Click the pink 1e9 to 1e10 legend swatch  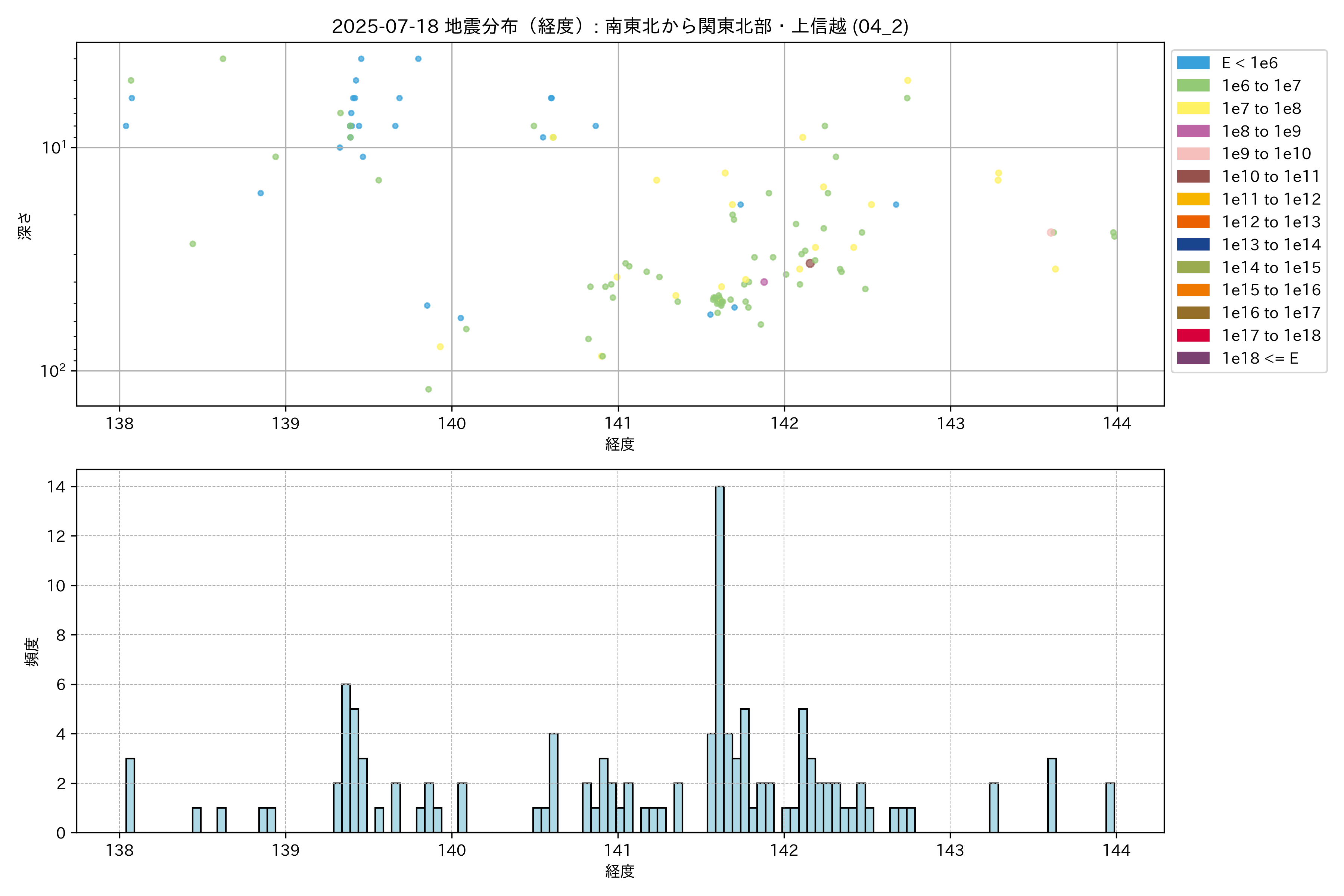[1192, 154]
